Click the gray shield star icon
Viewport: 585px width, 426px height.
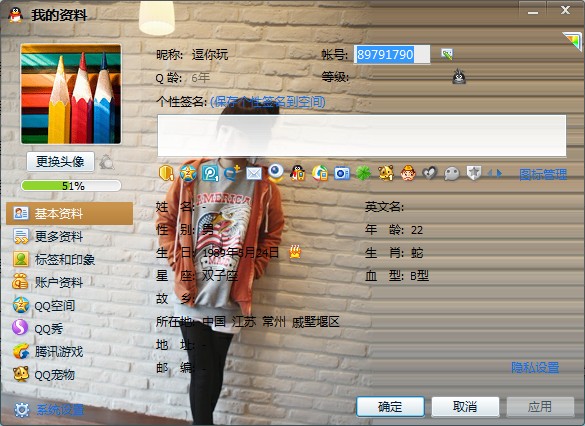474,173
